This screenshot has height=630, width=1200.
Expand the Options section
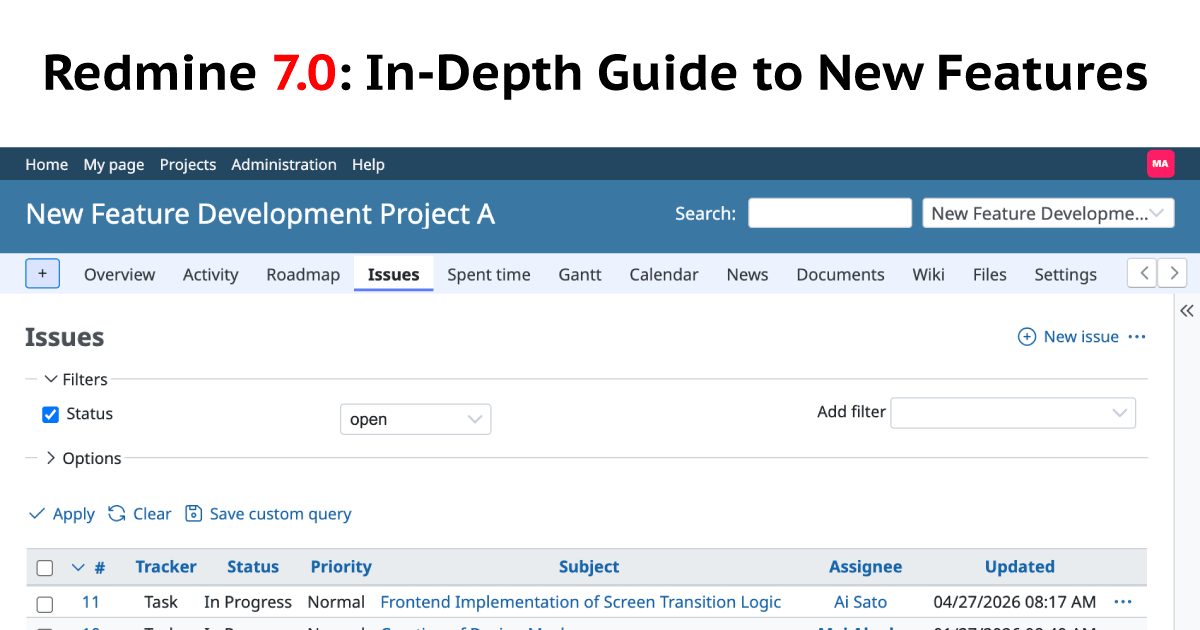pyautogui.click(x=83, y=459)
